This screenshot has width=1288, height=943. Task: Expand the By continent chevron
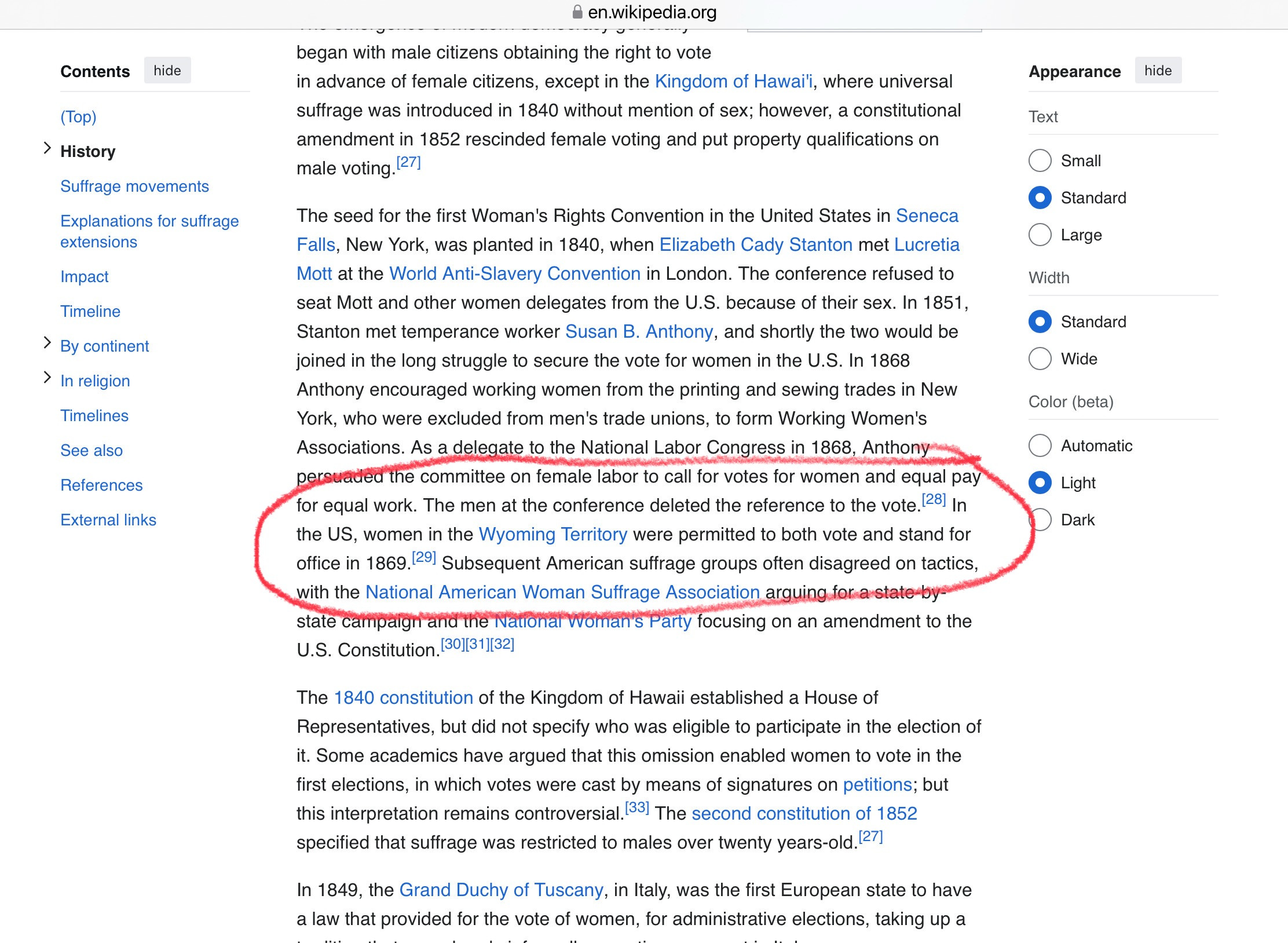point(47,343)
